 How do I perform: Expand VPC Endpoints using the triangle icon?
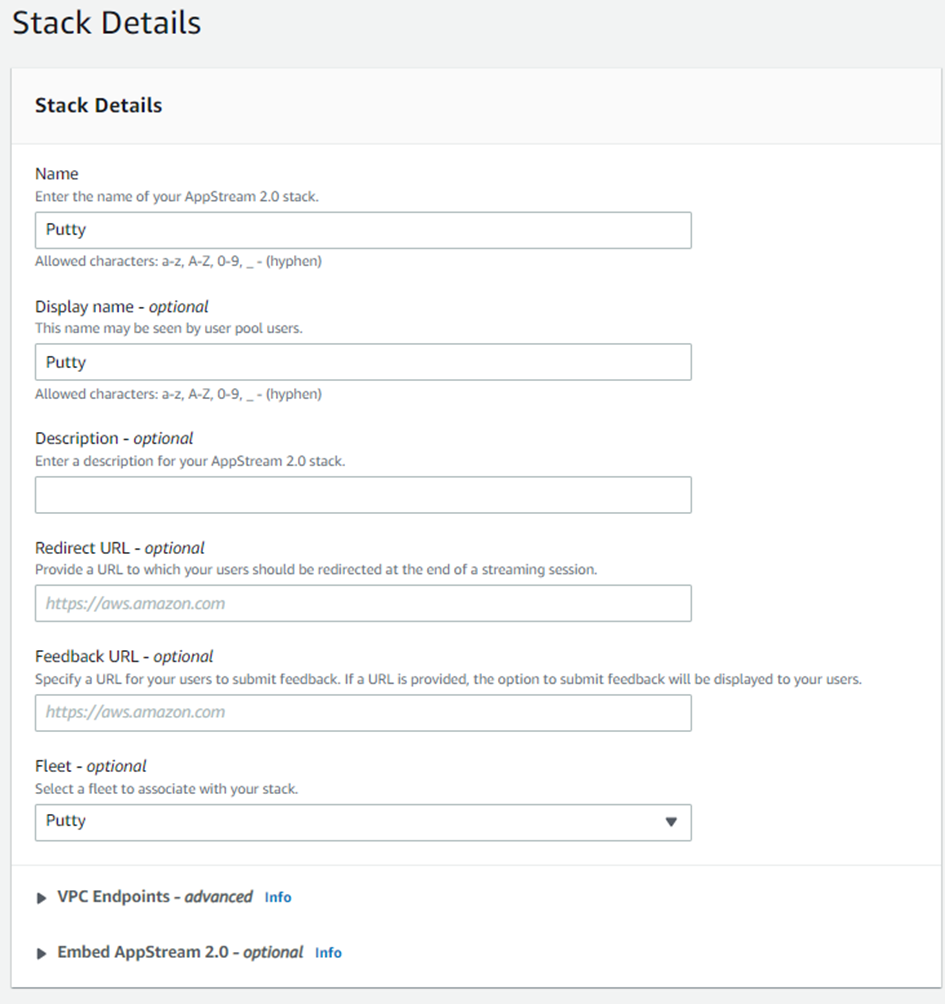click(x=41, y=898)
